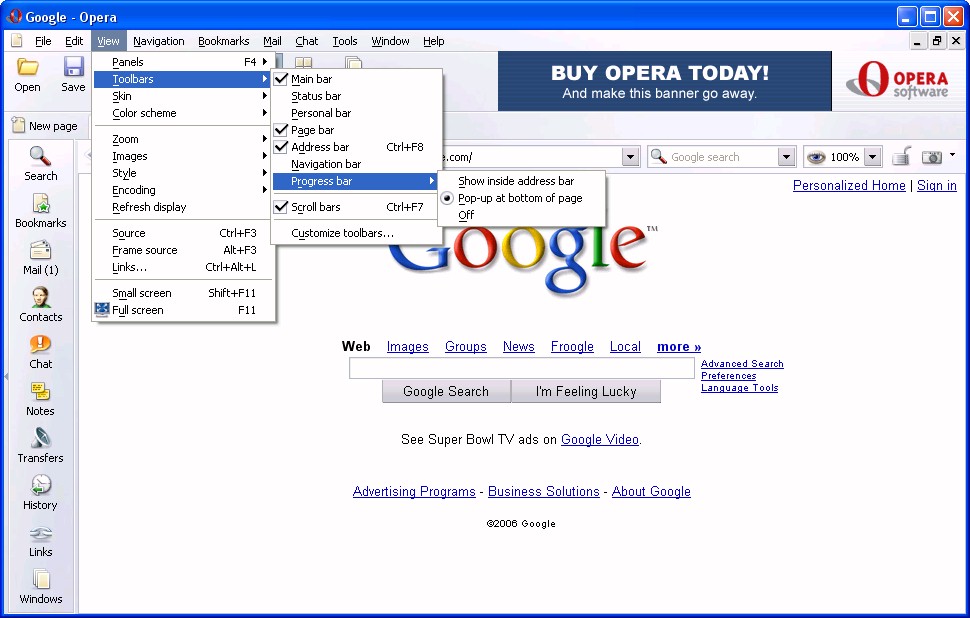The width and height of the screenshot is (970, 618).
Task: Expand the Panels submenu
Action: 182,62
